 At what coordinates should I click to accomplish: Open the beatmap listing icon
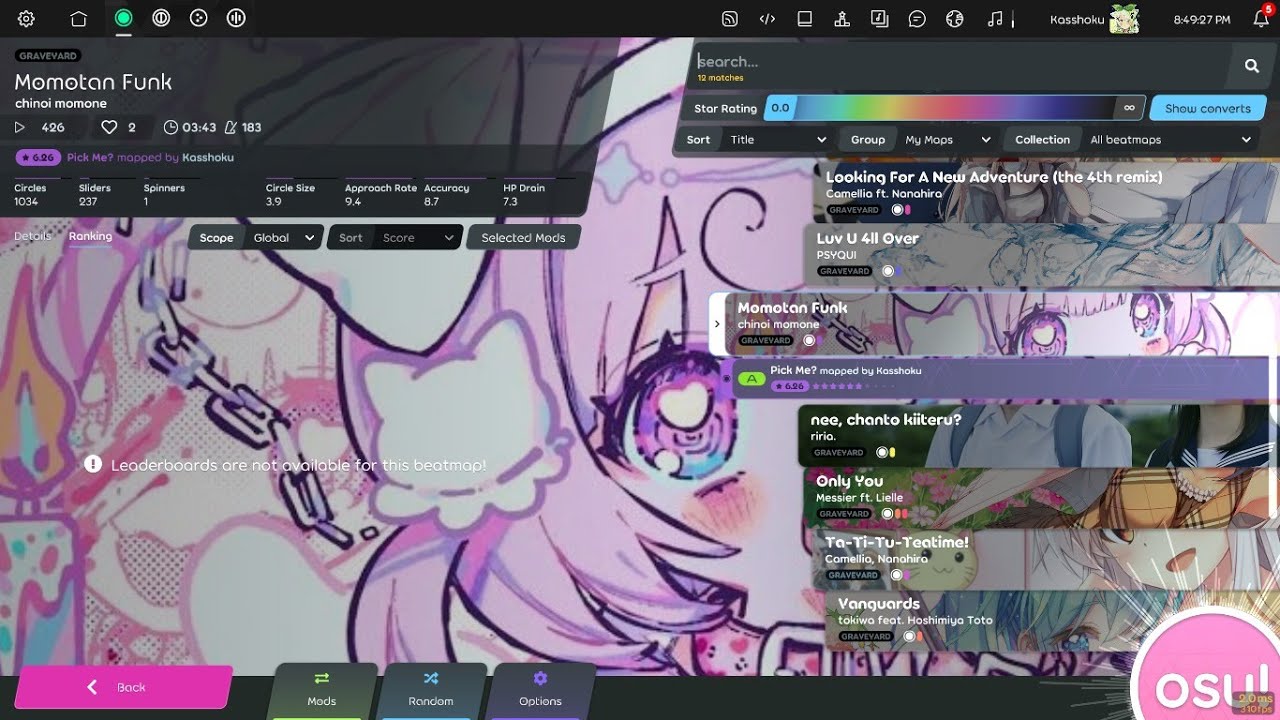pos(879,18)
